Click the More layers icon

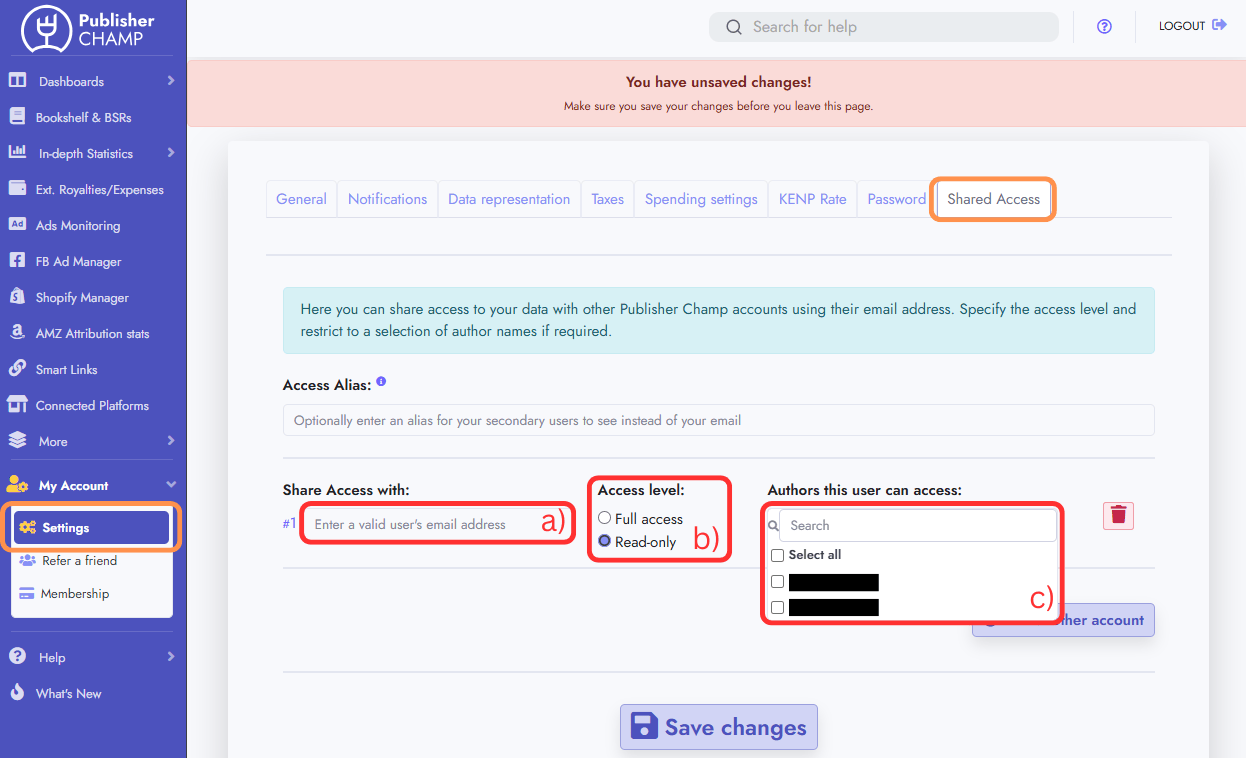tap(17, 440)
